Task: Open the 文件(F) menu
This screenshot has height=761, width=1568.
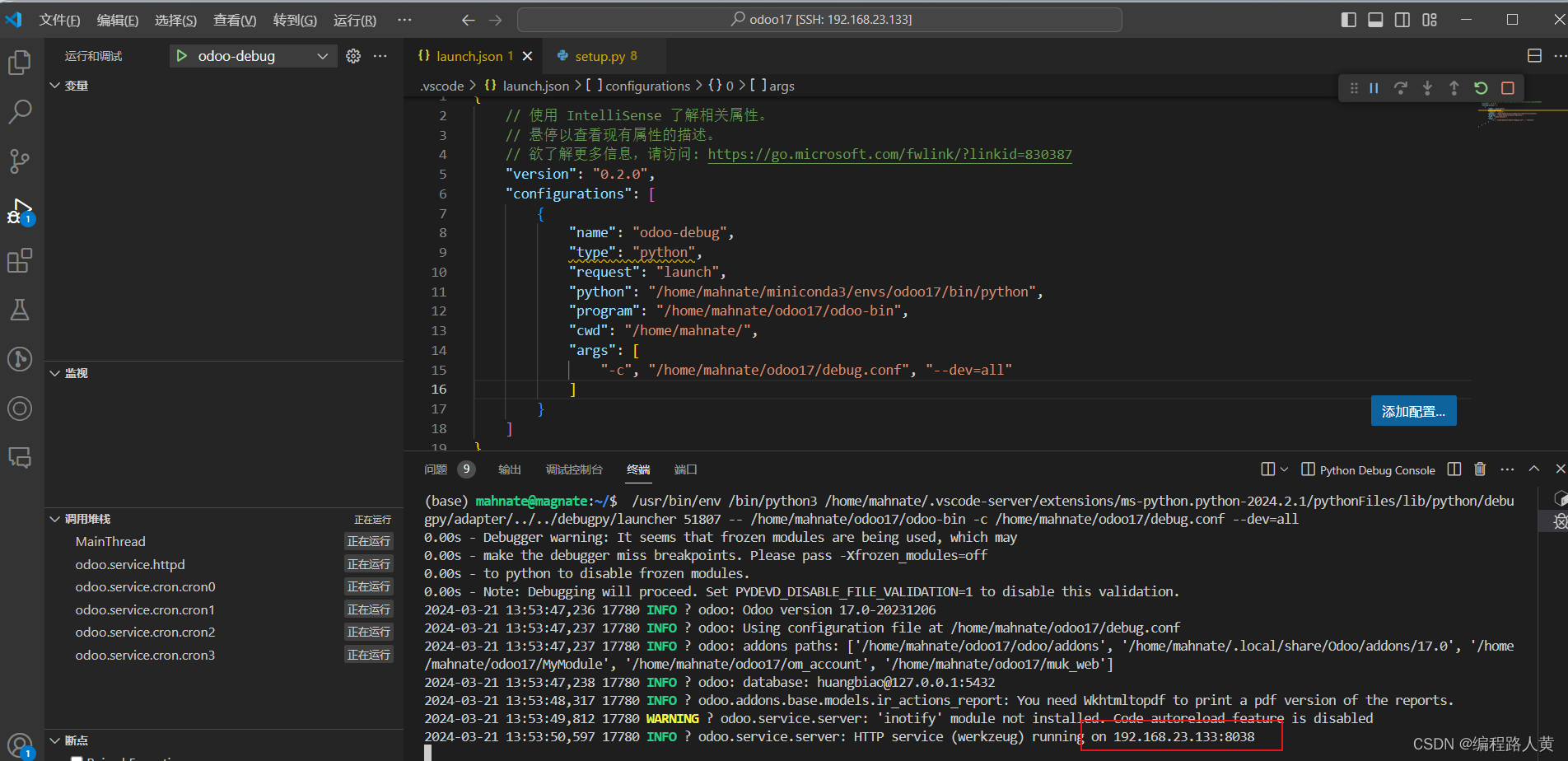Action: [x=58, y=19]
